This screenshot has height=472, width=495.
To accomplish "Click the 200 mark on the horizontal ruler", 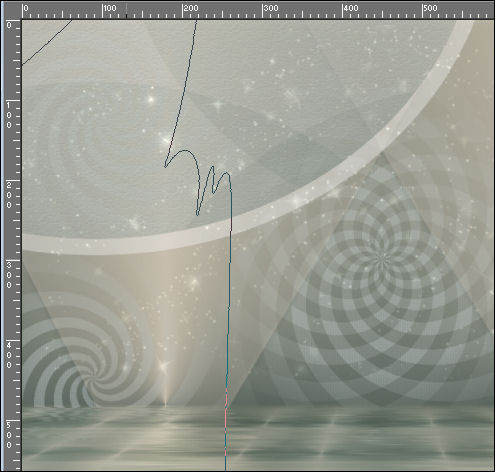I will click(191, 8).
